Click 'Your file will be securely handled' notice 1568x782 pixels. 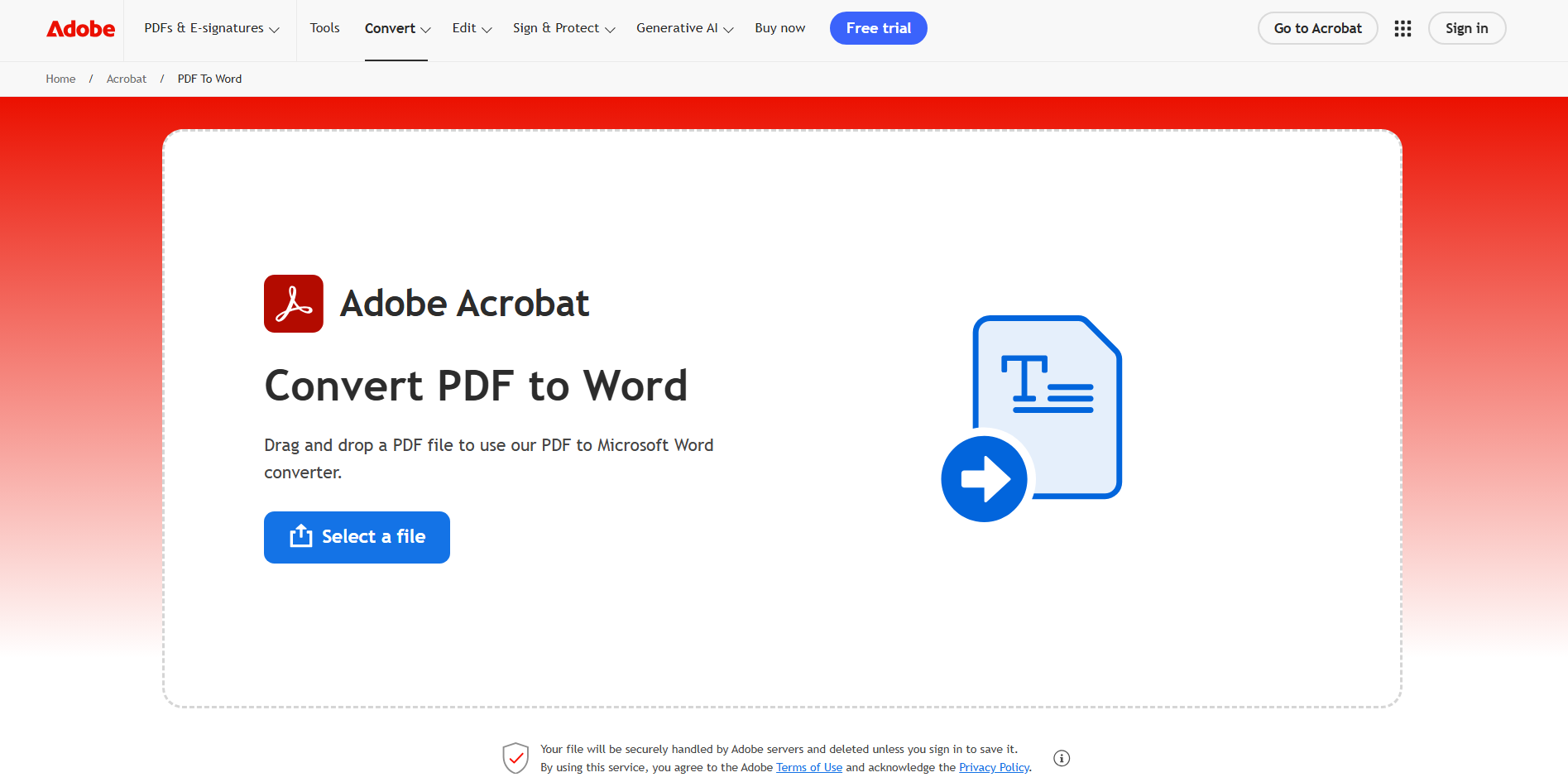[x=779, y=750]
